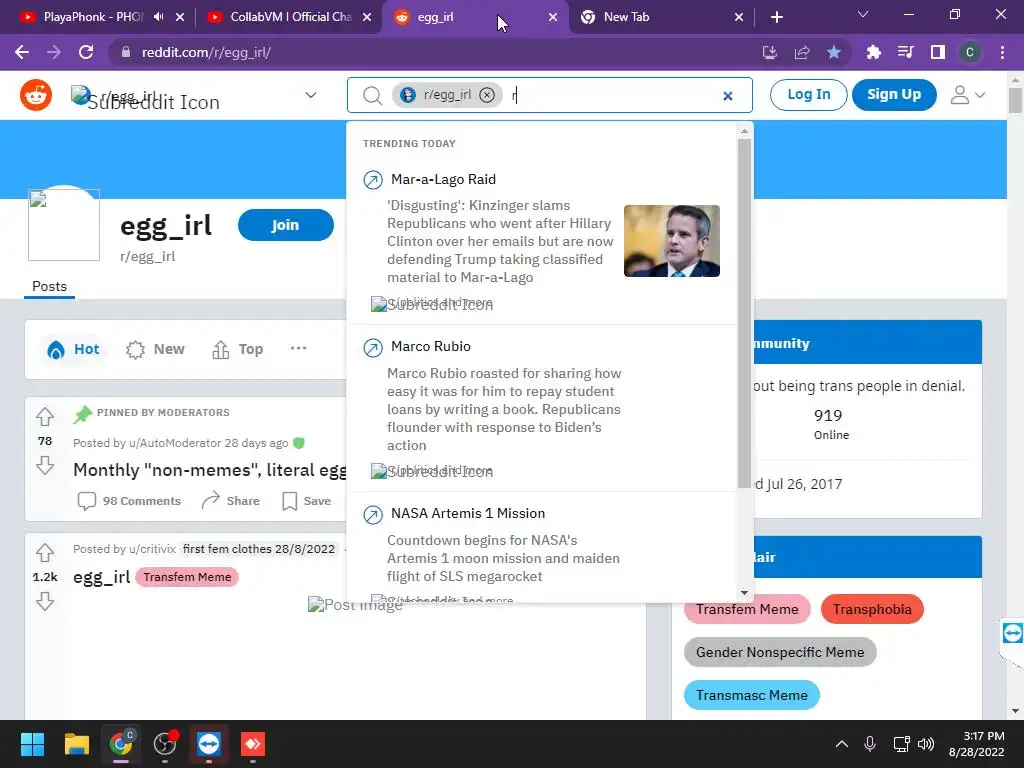Click the browser forward arrow

(54, 52)
